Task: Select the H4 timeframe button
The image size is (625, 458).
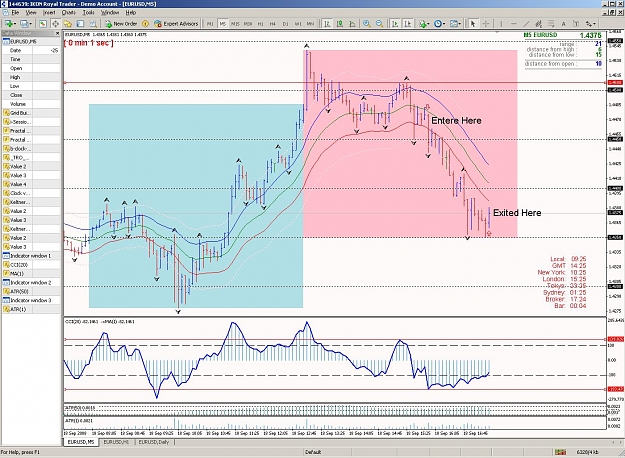Action: pos(273,24)
